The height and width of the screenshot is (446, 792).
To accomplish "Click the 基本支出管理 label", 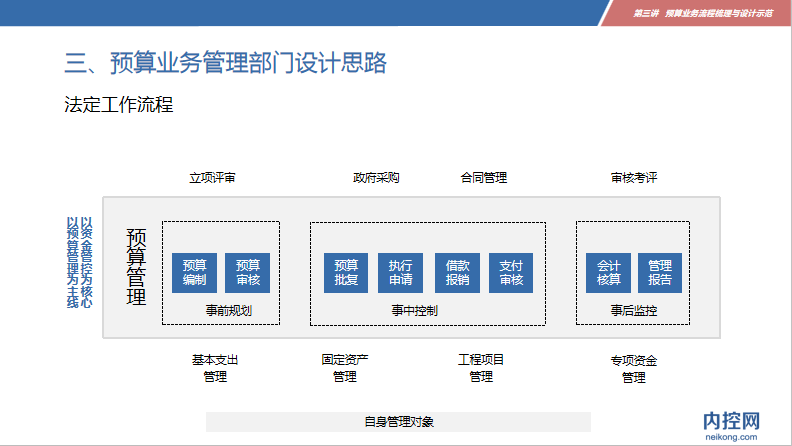I will 215,368.
